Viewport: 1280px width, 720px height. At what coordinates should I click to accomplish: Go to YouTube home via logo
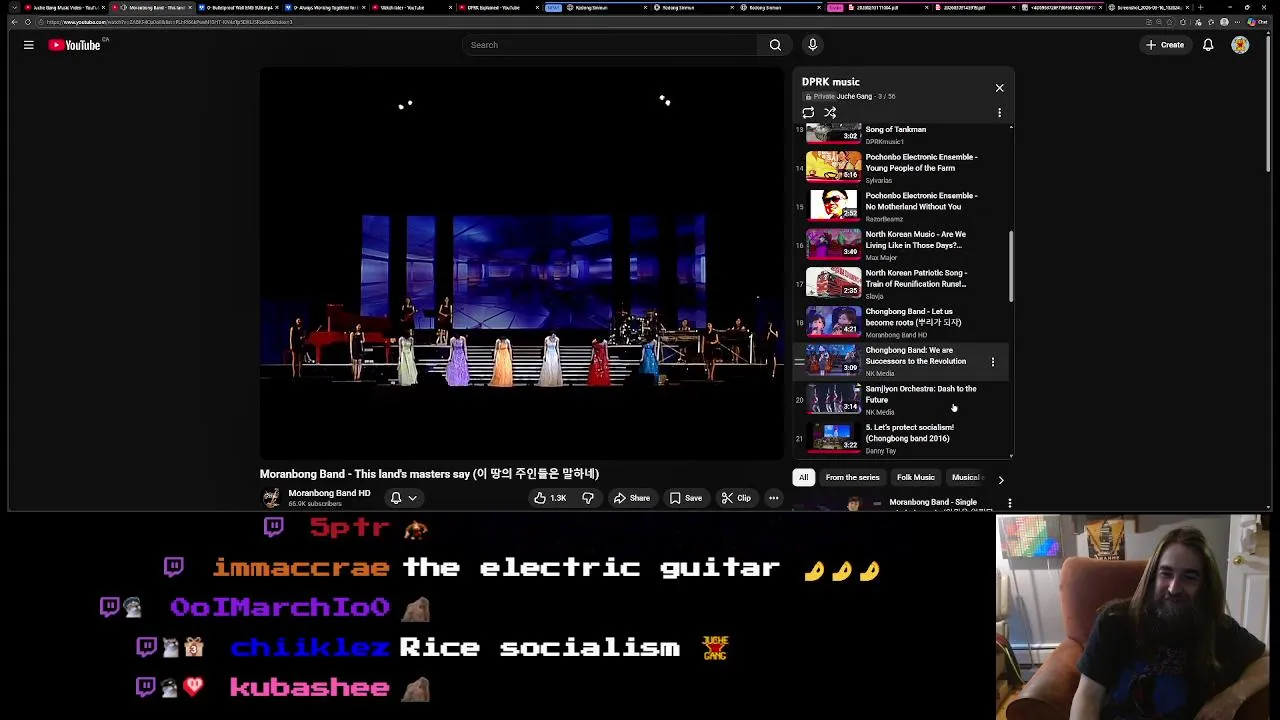(75, 45)
